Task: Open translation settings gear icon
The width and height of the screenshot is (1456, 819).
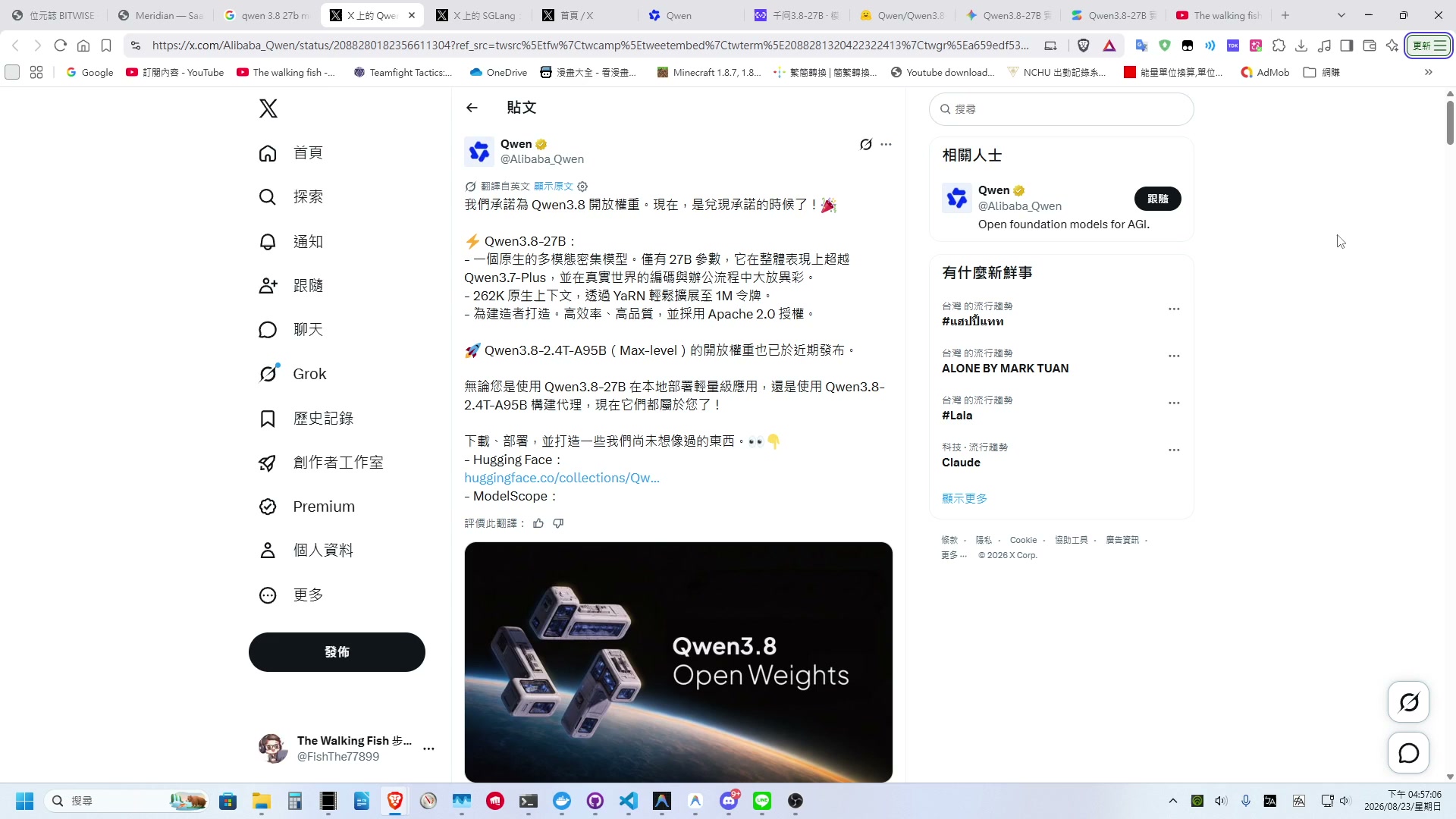Action: click(582, 187)
